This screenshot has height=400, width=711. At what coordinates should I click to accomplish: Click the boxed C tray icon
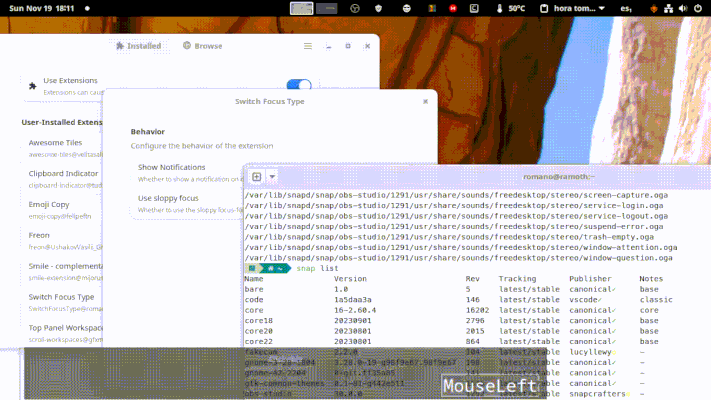click(x=474, y=8)
